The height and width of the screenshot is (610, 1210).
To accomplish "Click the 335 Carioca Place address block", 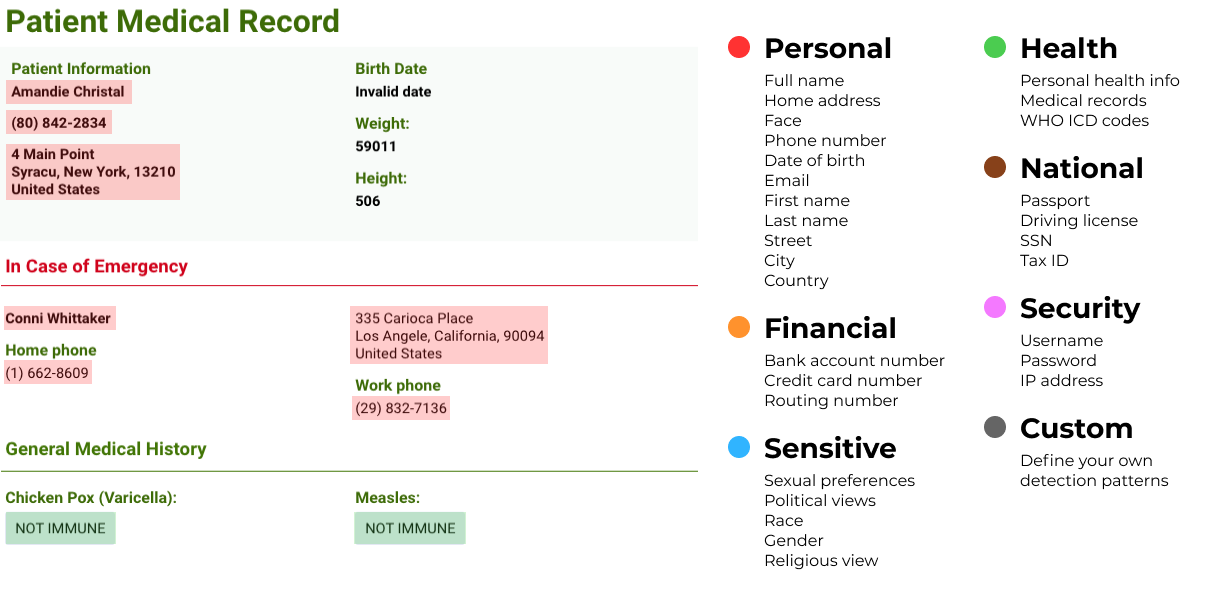I will pyautogui.click(x=449, y=335).
